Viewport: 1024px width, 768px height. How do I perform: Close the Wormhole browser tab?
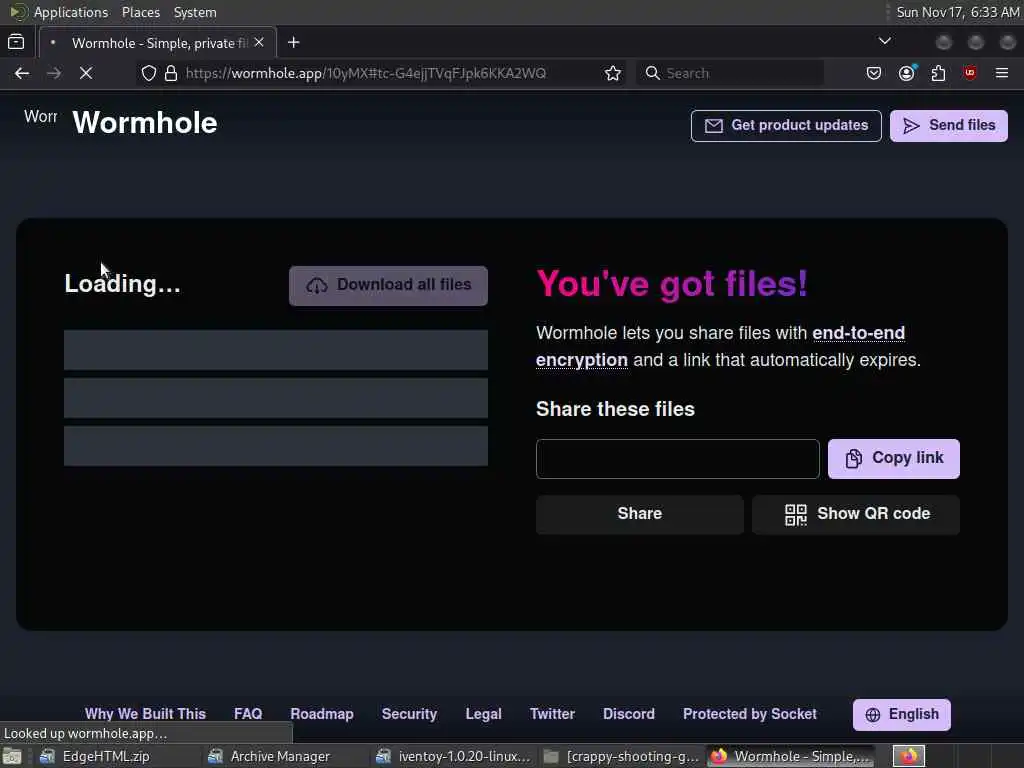pos(259,42)
